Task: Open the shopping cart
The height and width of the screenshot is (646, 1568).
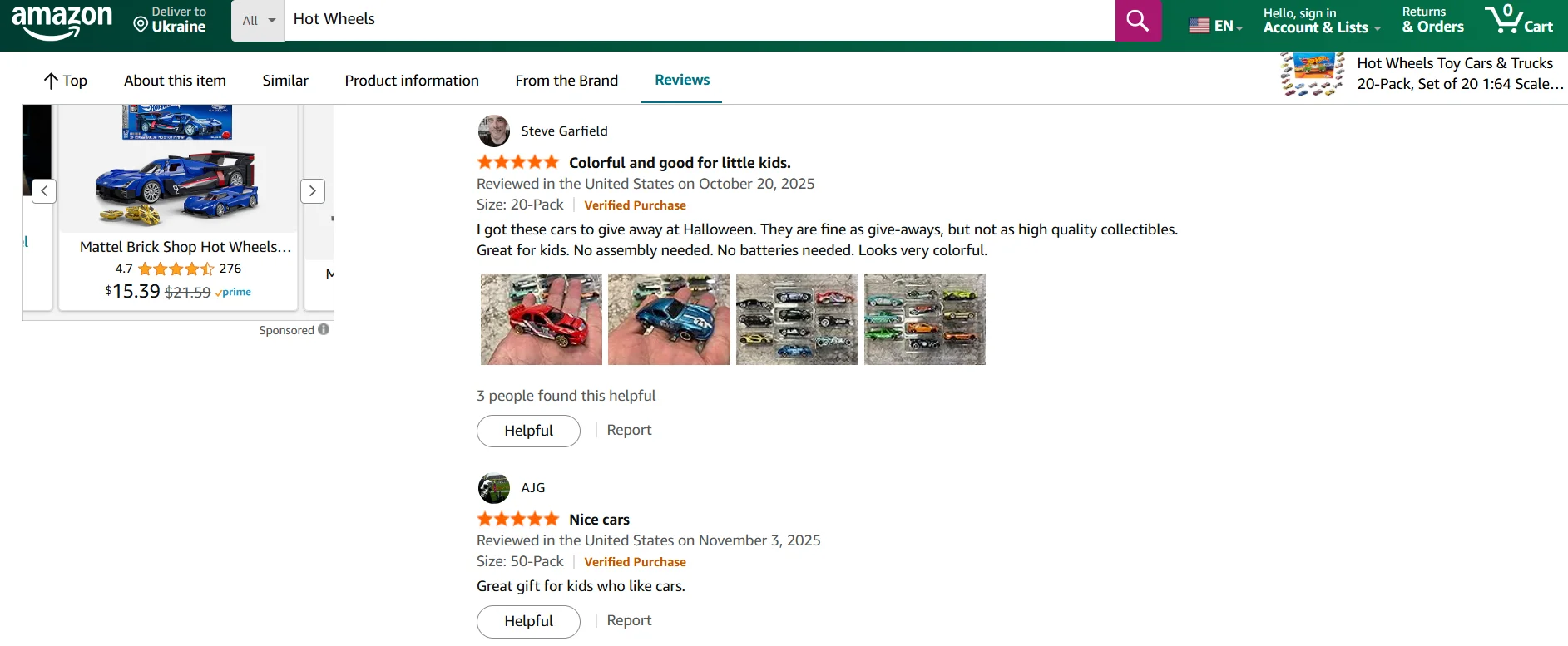Action: click(x=1519, y=19)
